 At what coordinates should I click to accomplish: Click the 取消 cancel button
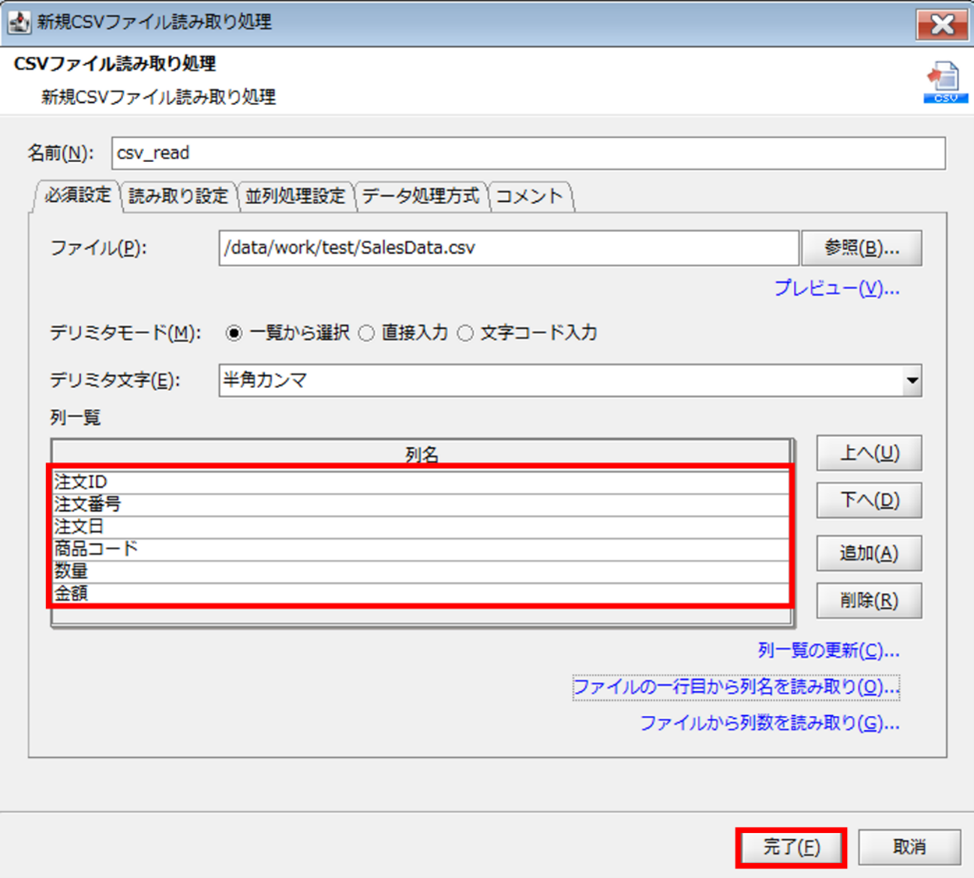[908, 847]
